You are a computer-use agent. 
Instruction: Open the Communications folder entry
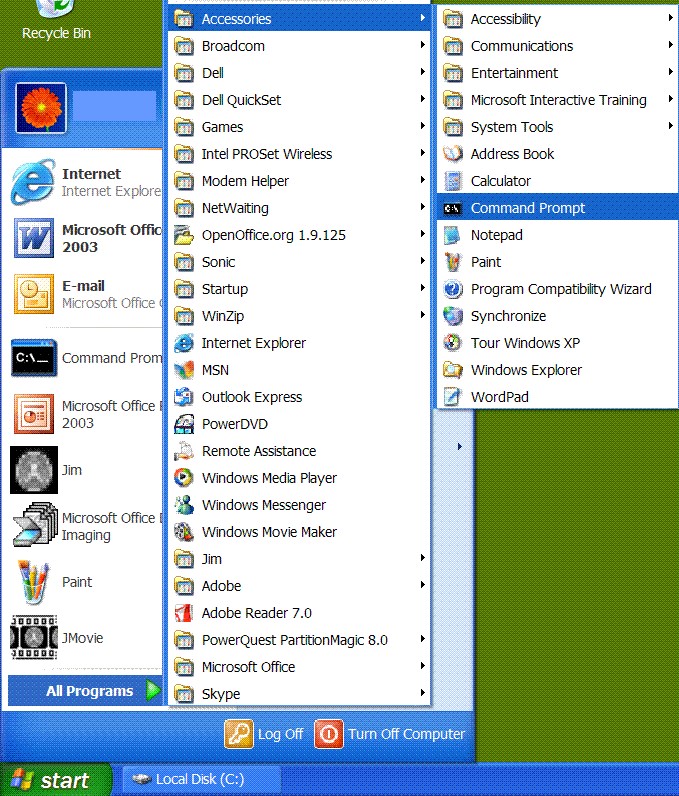557,46
